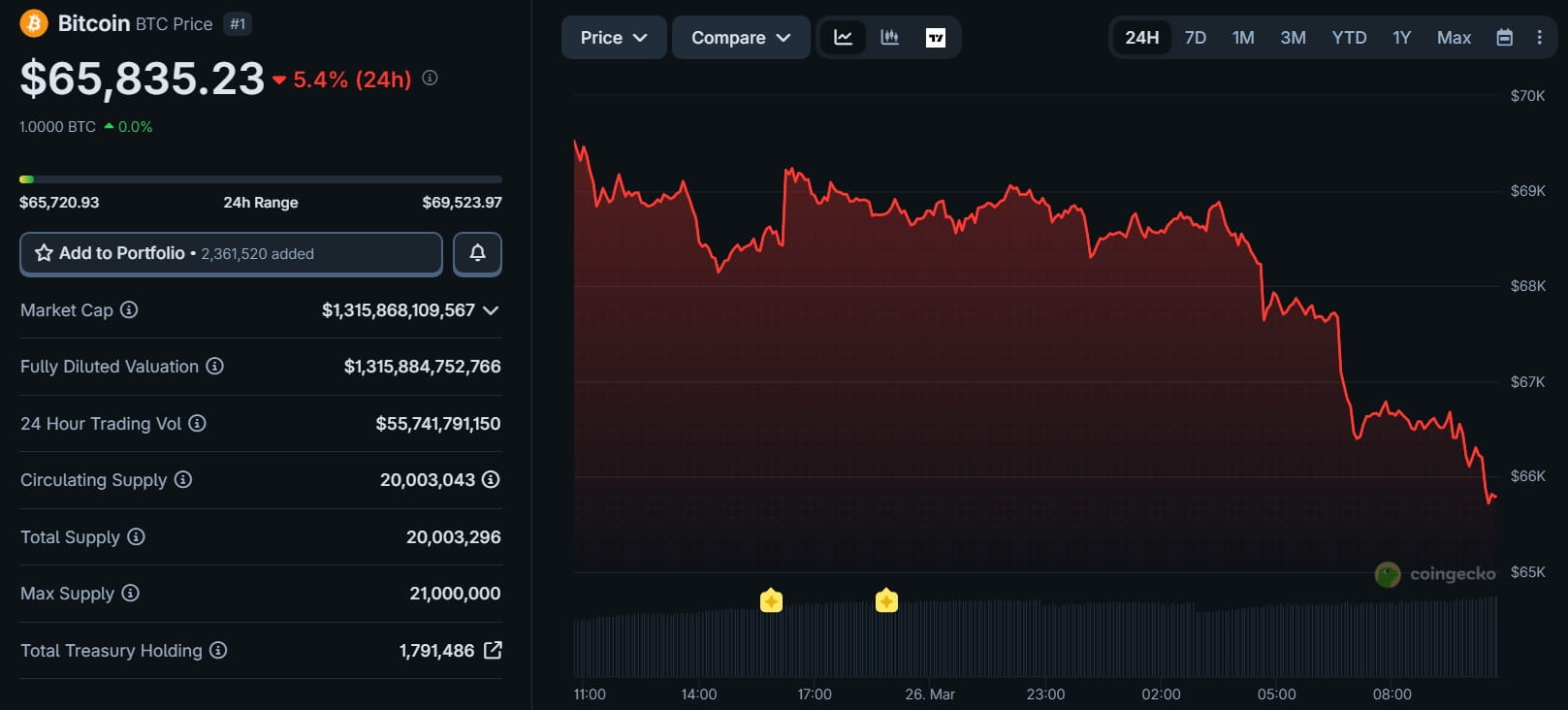Click info icon beside Circulating Supply value
Viewport: 1568px width, 710px height.
(x=491, y=479)
